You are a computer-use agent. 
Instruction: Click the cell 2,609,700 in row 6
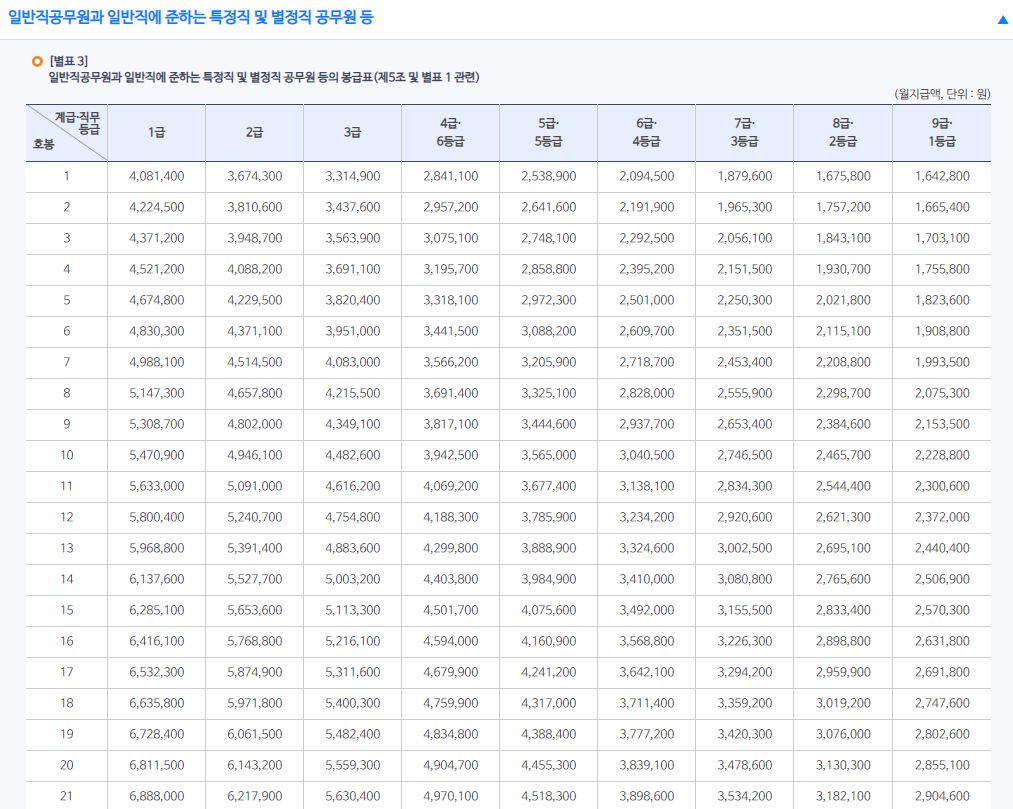tap(647, 331)
